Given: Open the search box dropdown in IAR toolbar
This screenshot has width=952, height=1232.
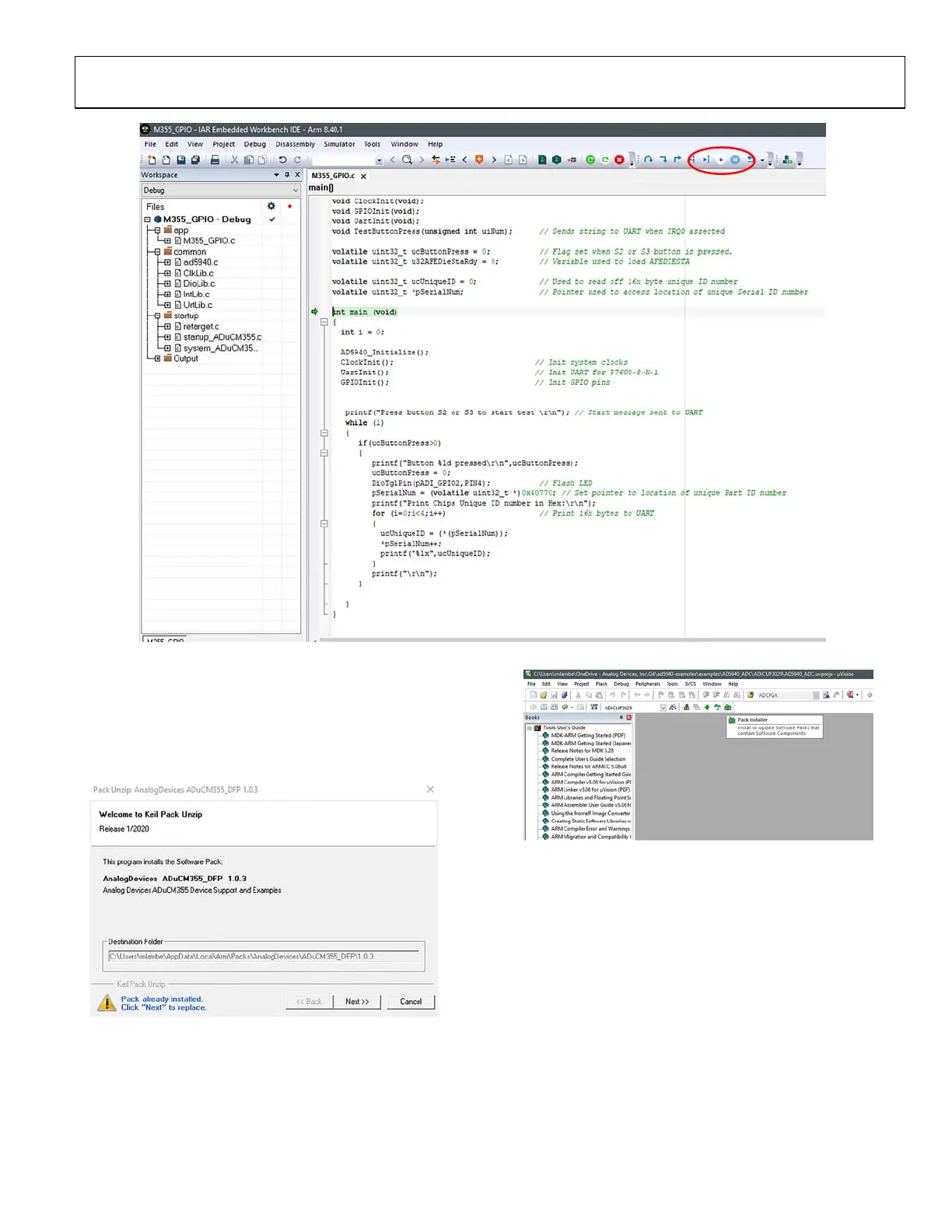Looking at the screenshot, I should click(380, 160).
